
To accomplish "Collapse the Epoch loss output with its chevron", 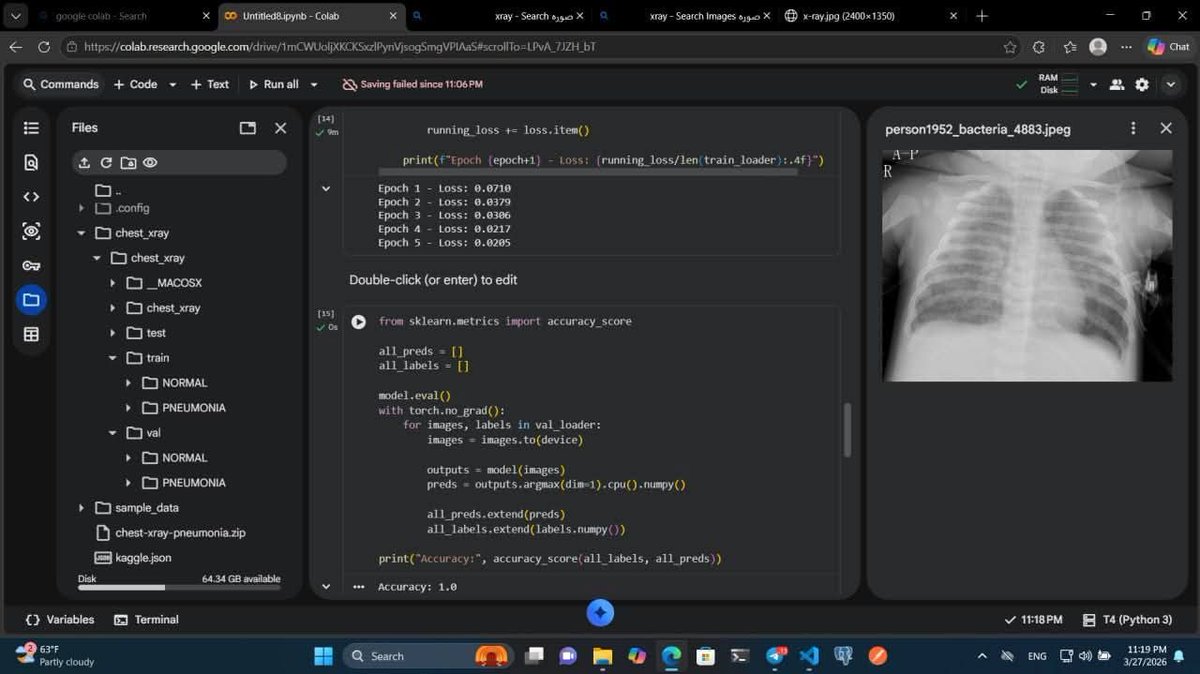I will pyautogui.click(x=325, y=188).
